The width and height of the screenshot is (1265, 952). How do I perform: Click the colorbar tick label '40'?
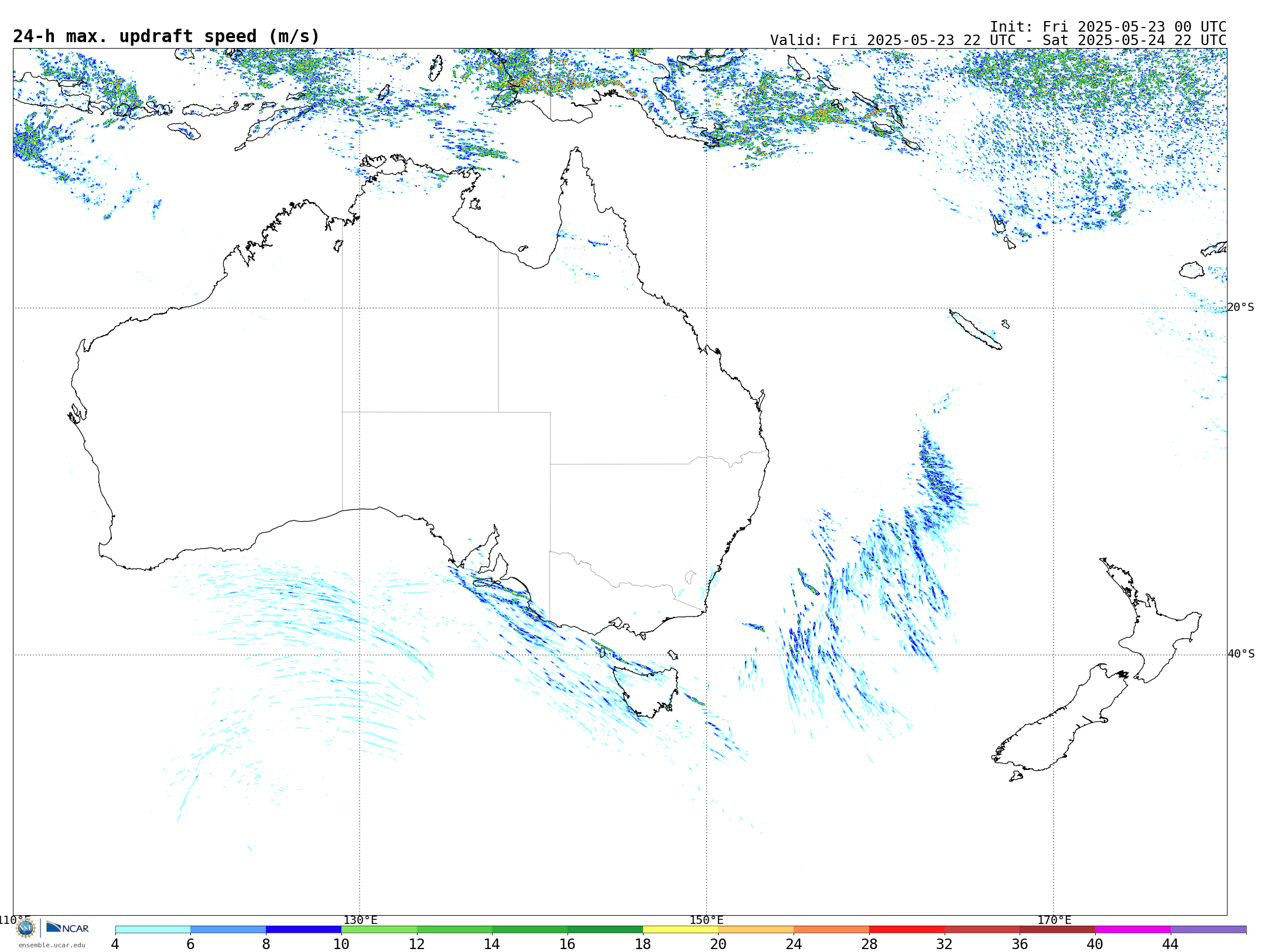(1095, 944)
